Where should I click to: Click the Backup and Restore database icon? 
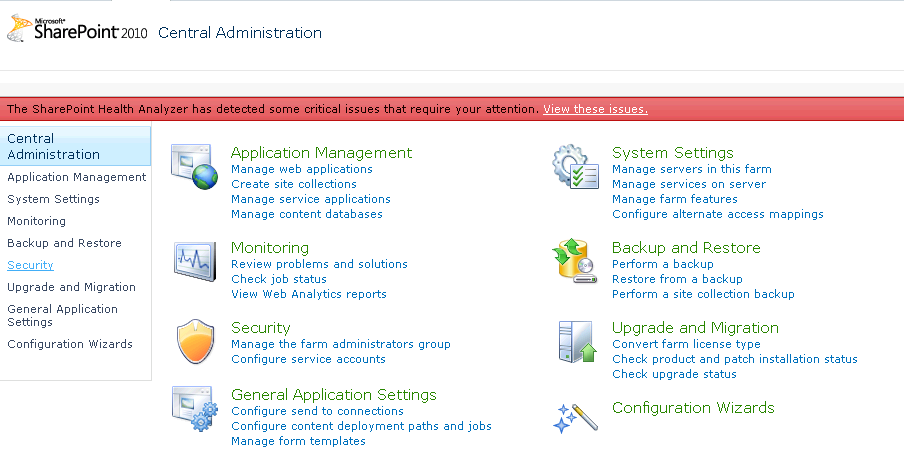pos(574,261)
